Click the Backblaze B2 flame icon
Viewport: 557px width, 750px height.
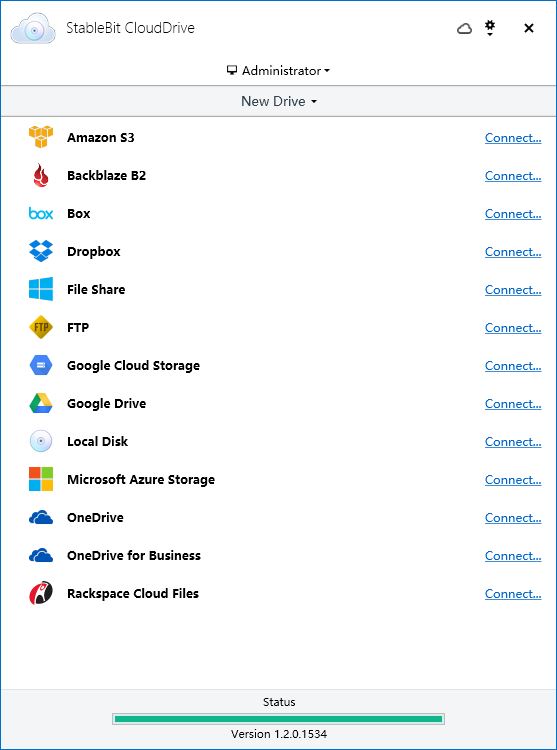(x=41, y=175)
